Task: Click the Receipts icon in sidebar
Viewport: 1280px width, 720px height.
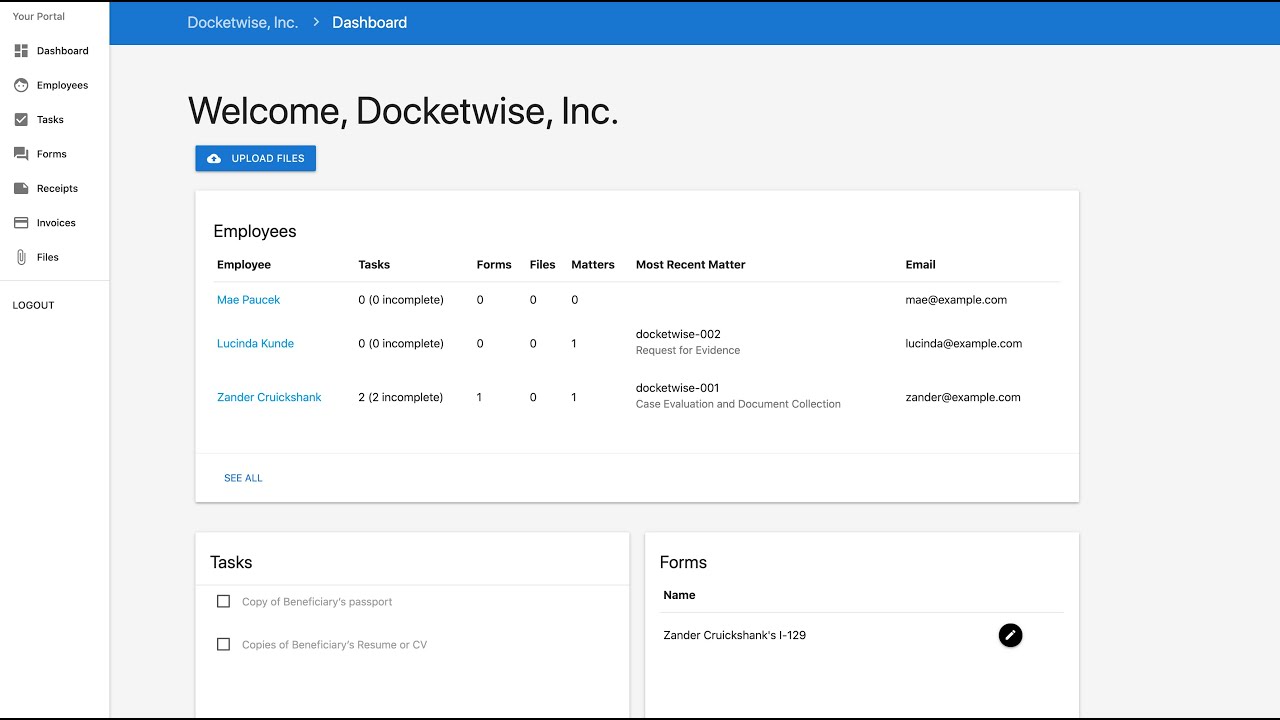Action: pos(21,188)
